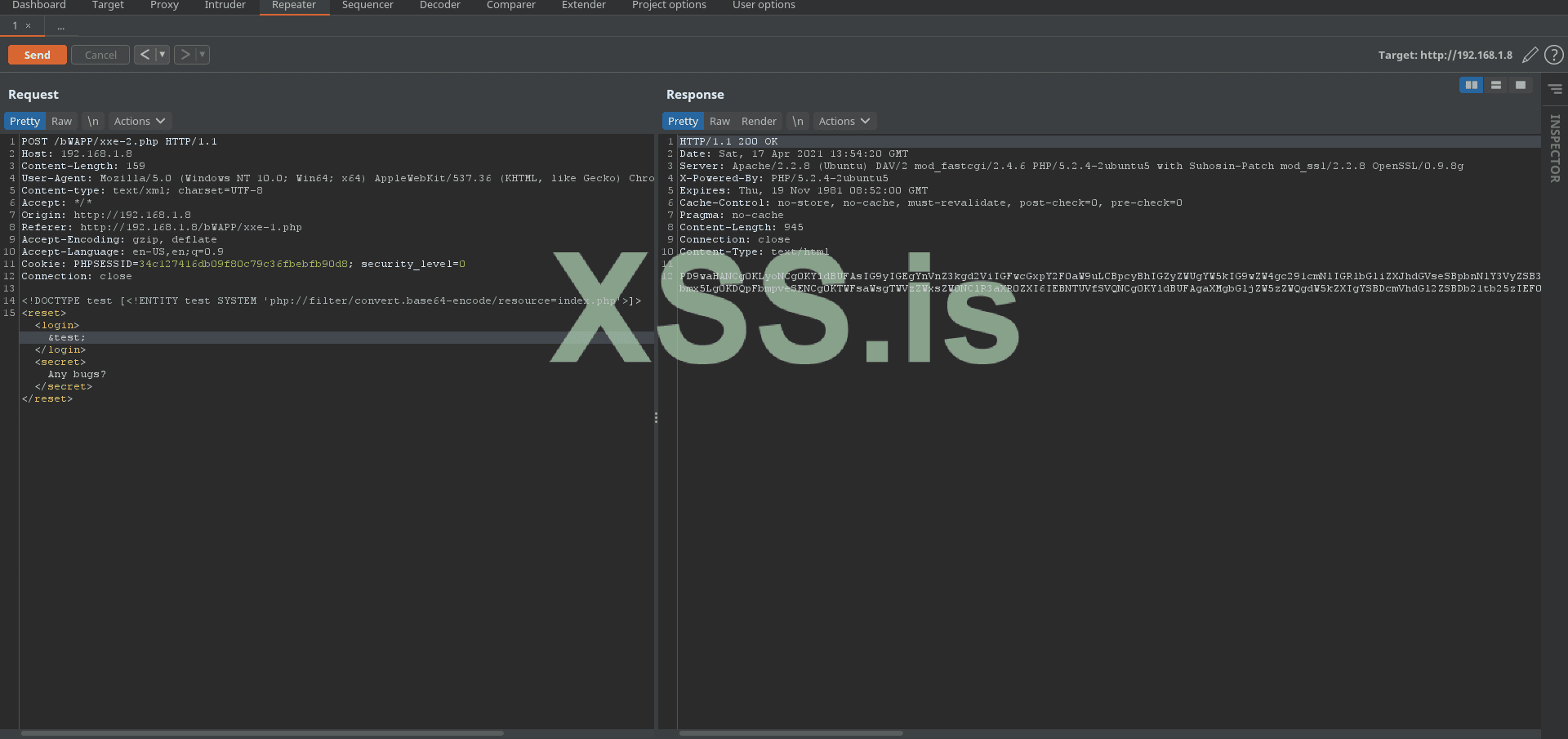The image size is (1568, 739).
Task: Open the Comparer tab
Action: [511, 6]
